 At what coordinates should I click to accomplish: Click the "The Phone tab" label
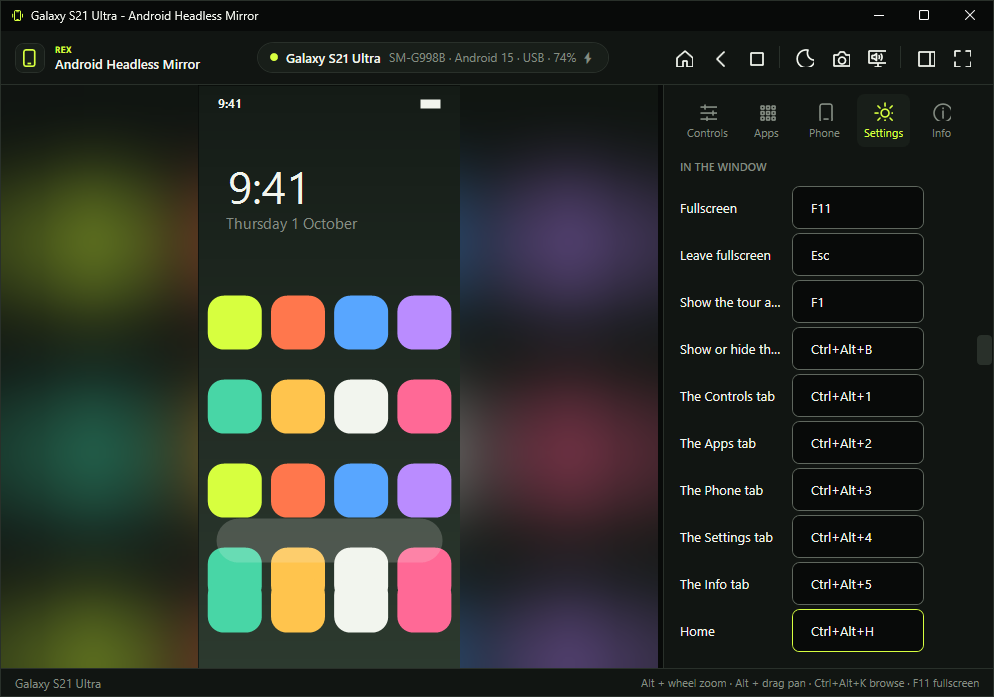[721, 490]
